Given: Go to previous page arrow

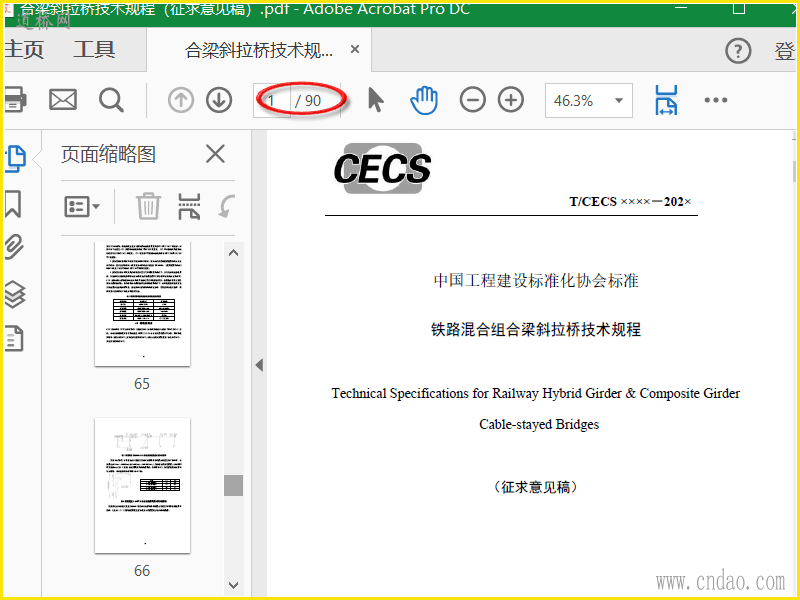Looking at the screenshot, I should (x=181, y=100).
